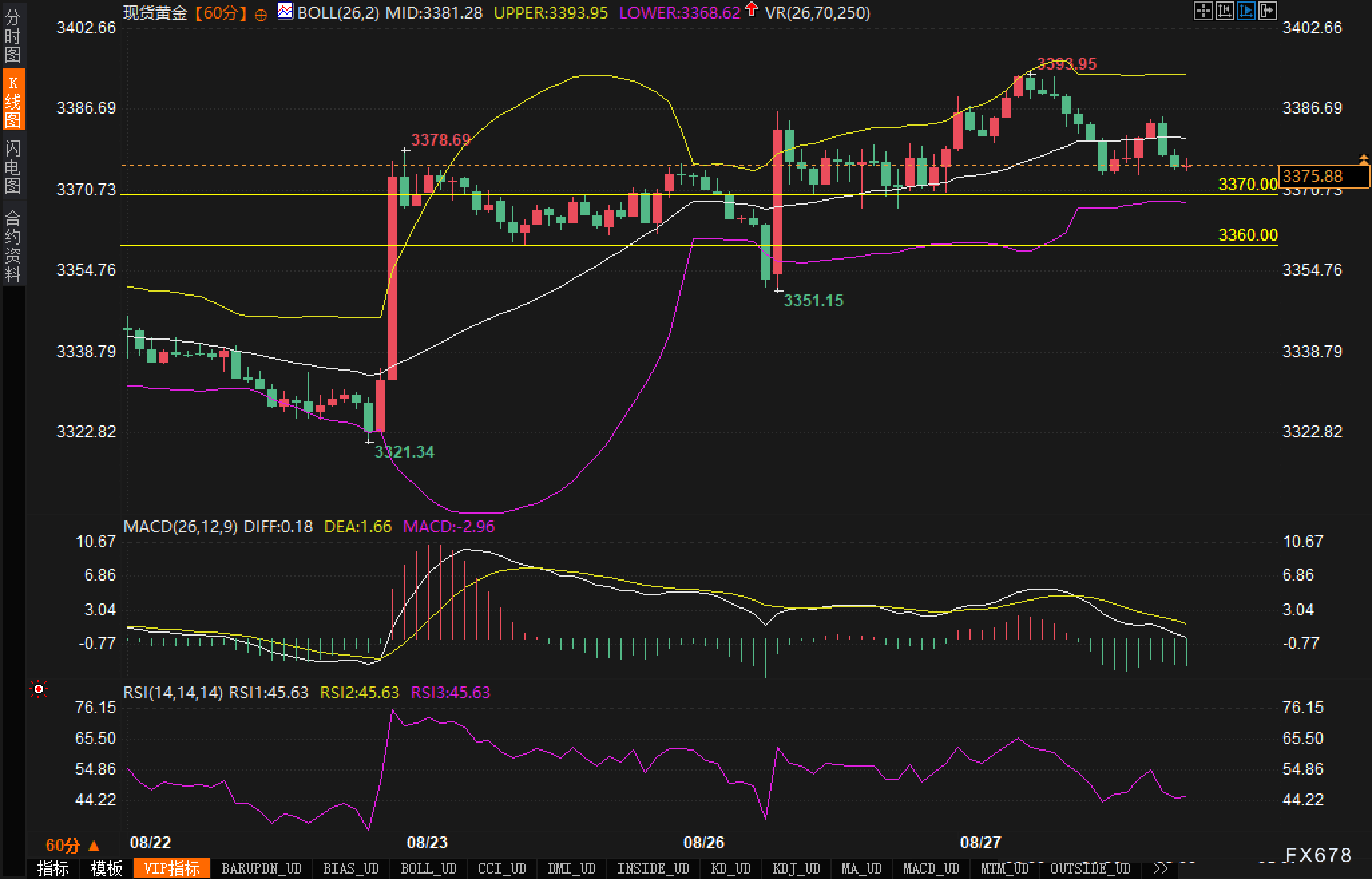Image resolution: width=1372 pixels, height=879 pixels.
Task: Click the red sun icon near RSI panel
Action: (x=39, y=689)
